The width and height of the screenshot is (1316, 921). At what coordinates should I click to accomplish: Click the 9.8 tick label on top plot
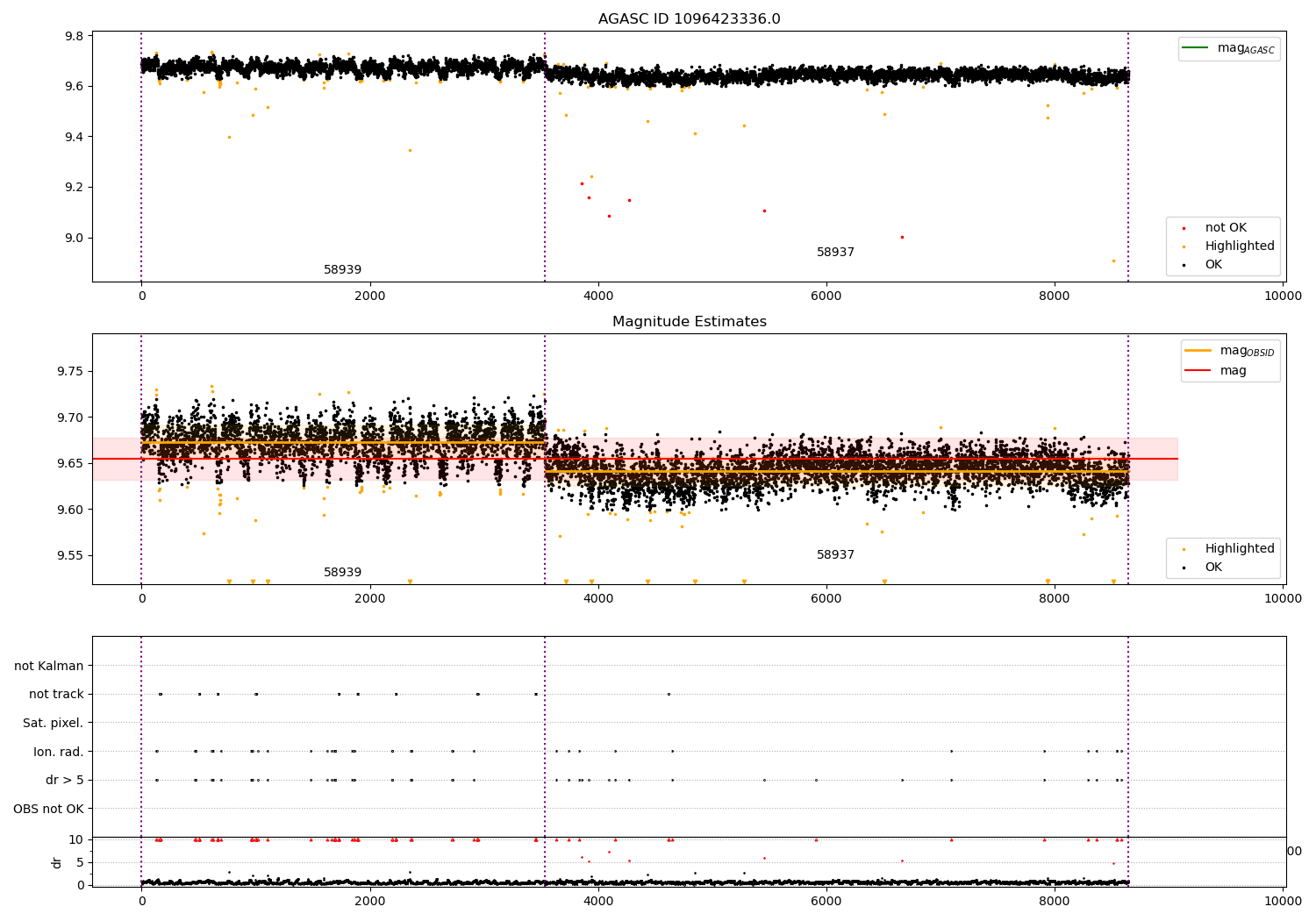tap(75, 36)
